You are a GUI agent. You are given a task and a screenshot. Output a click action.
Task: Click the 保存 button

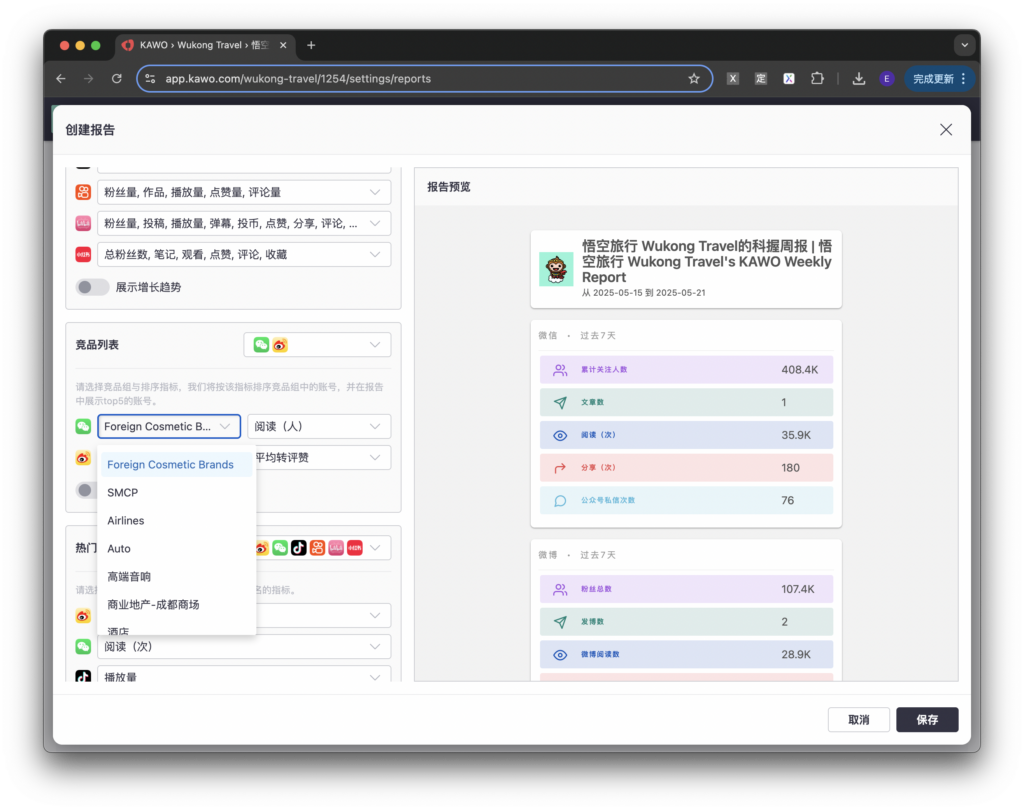pos(927,720)
